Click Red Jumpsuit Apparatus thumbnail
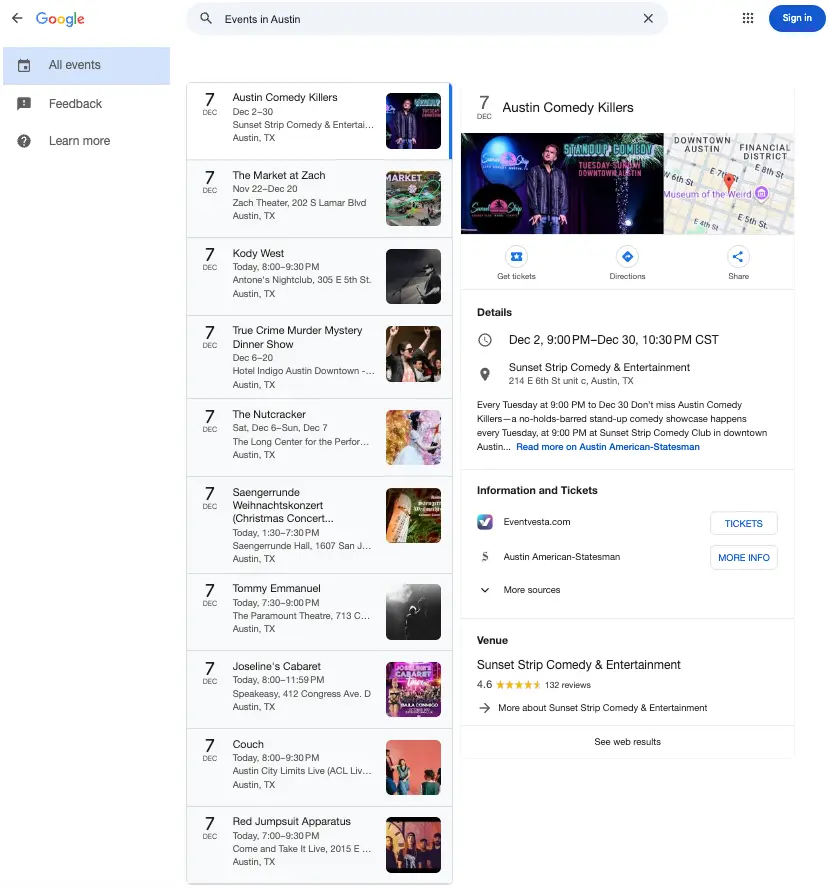Image resolution: width=829 pixels, height=889 pixels. tap(413, 845)
